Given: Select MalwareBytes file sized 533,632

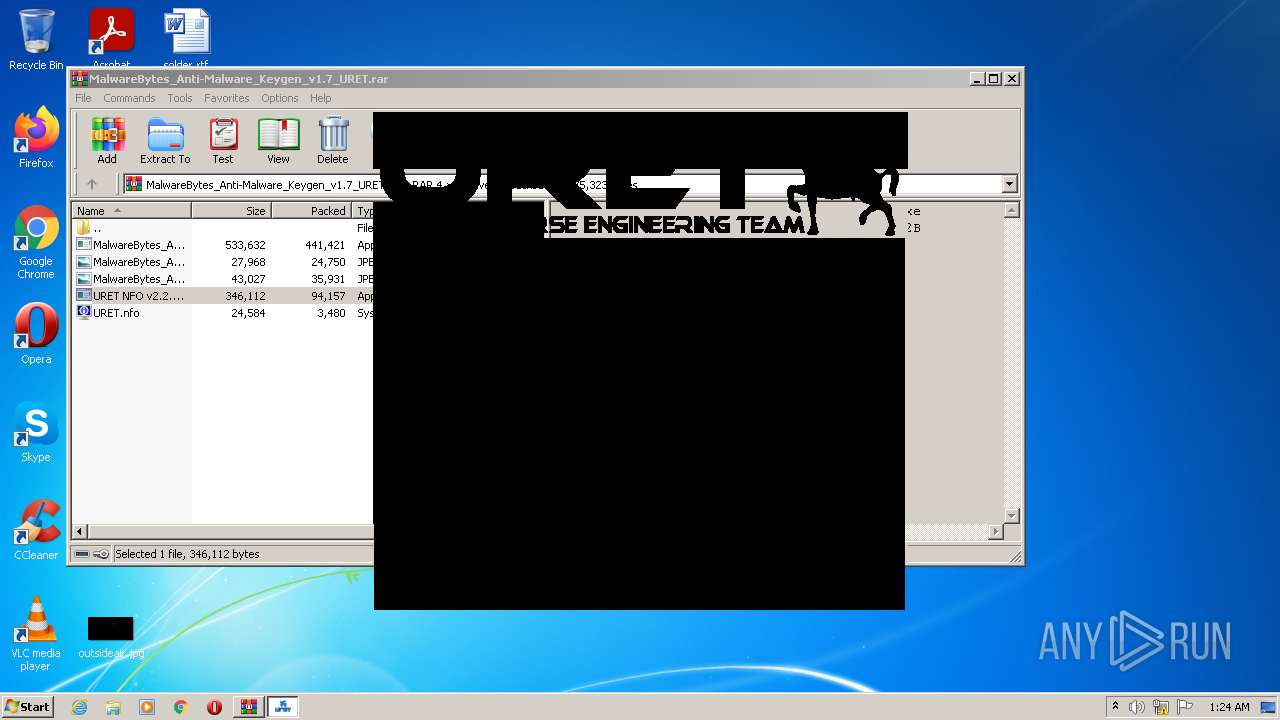Looking at the screenshot, I should [223, 245].
